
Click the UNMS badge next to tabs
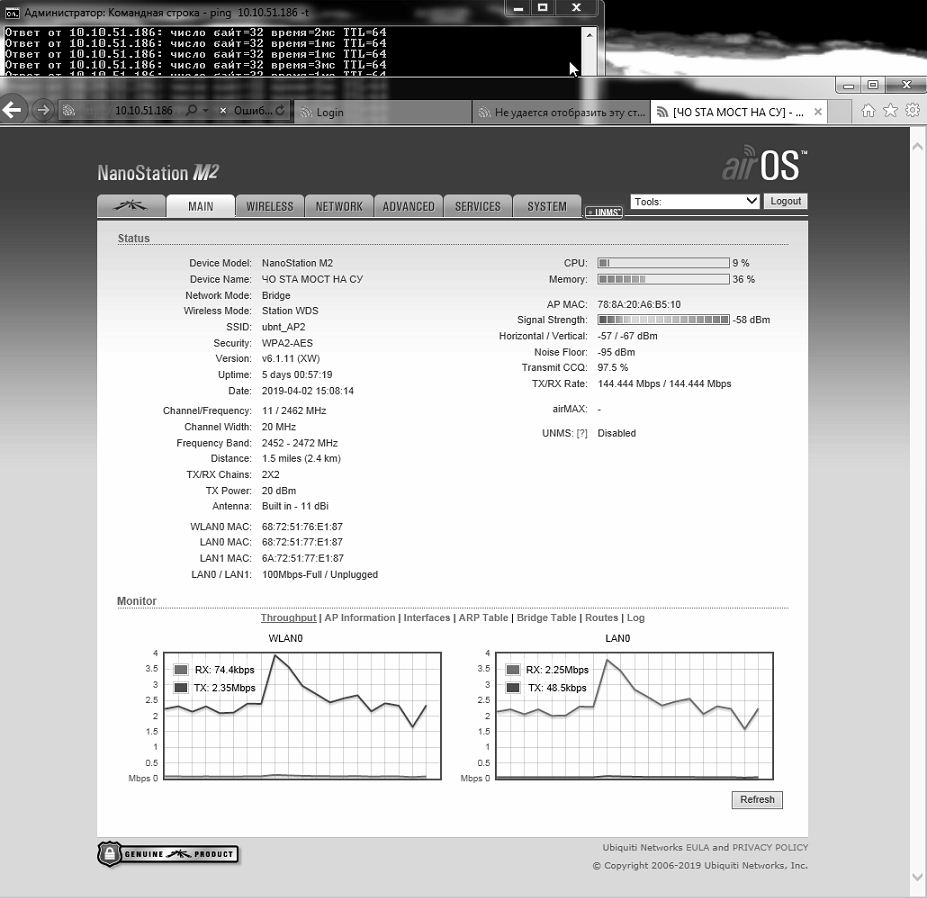(x=604, y=212)
